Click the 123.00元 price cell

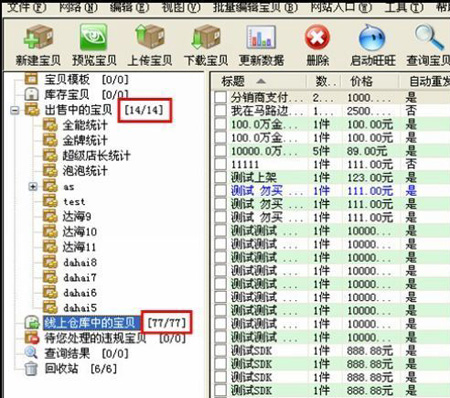tap(370, 177)
